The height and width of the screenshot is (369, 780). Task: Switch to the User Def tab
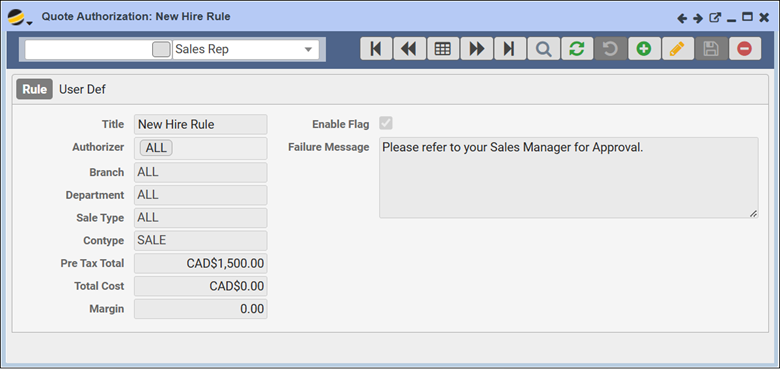pyautogui.click(x=83, y=90)
